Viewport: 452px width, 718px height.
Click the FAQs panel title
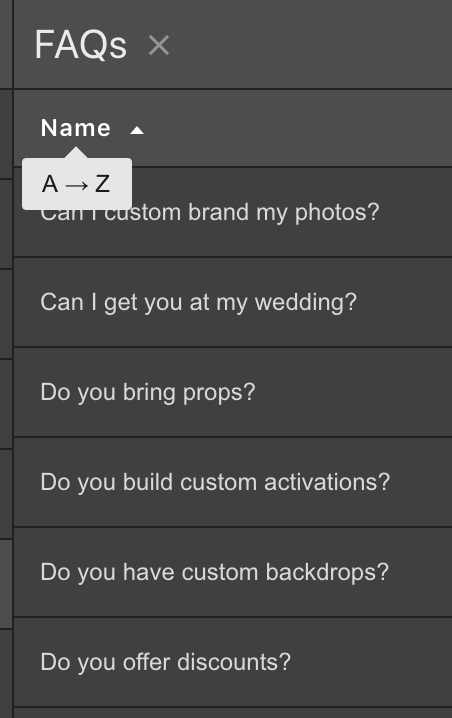tap(81, 45)
